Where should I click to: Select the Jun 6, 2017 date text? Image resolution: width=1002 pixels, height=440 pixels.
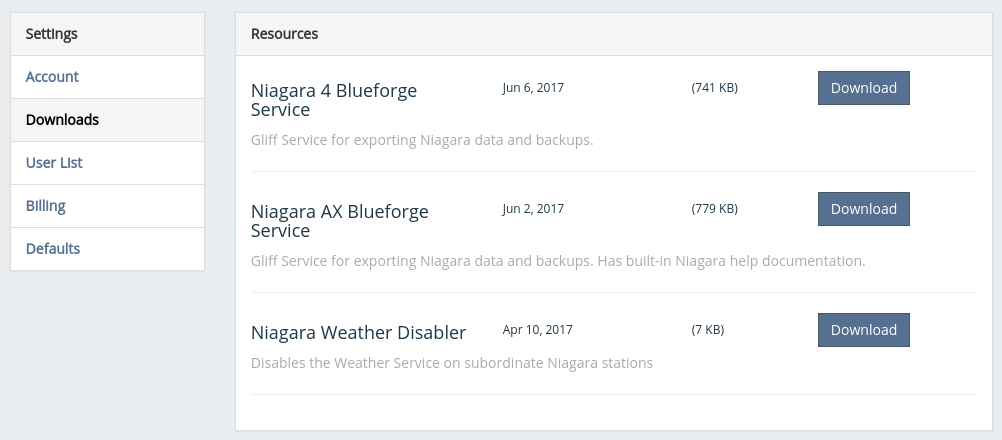coord(533,87)
